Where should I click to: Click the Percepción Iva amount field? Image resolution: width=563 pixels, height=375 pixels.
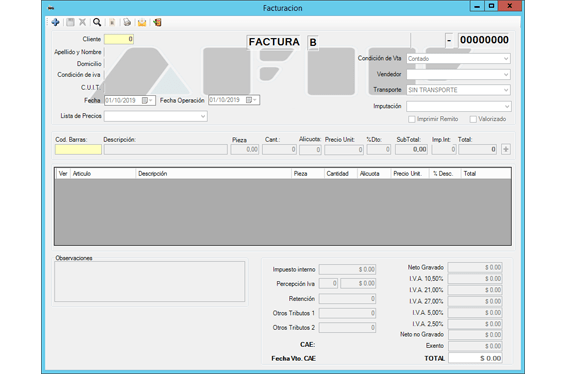[358, 283]
